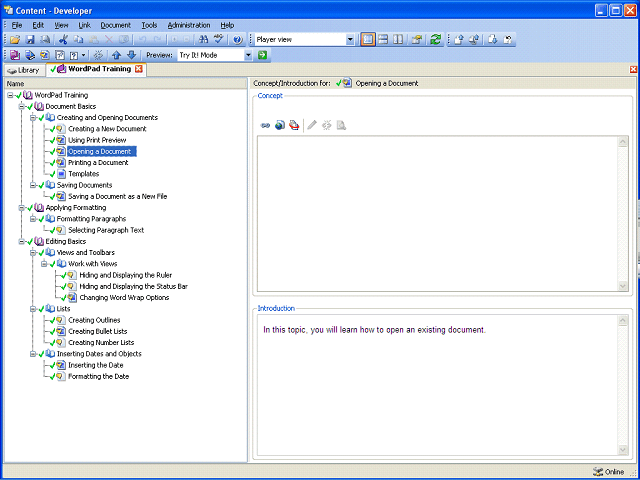This screenshot has height=480, width=640.
Task: Click the globe web page icon in Concept
Action: coord(280,125)
